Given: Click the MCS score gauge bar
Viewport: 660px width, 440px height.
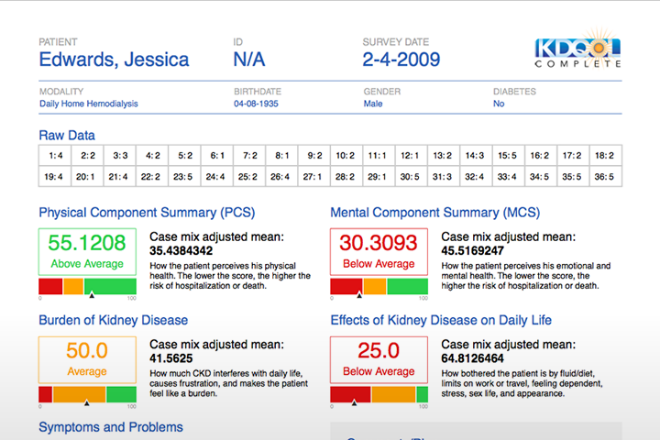Looking at the screenshot, I should (x=379, y=287).
